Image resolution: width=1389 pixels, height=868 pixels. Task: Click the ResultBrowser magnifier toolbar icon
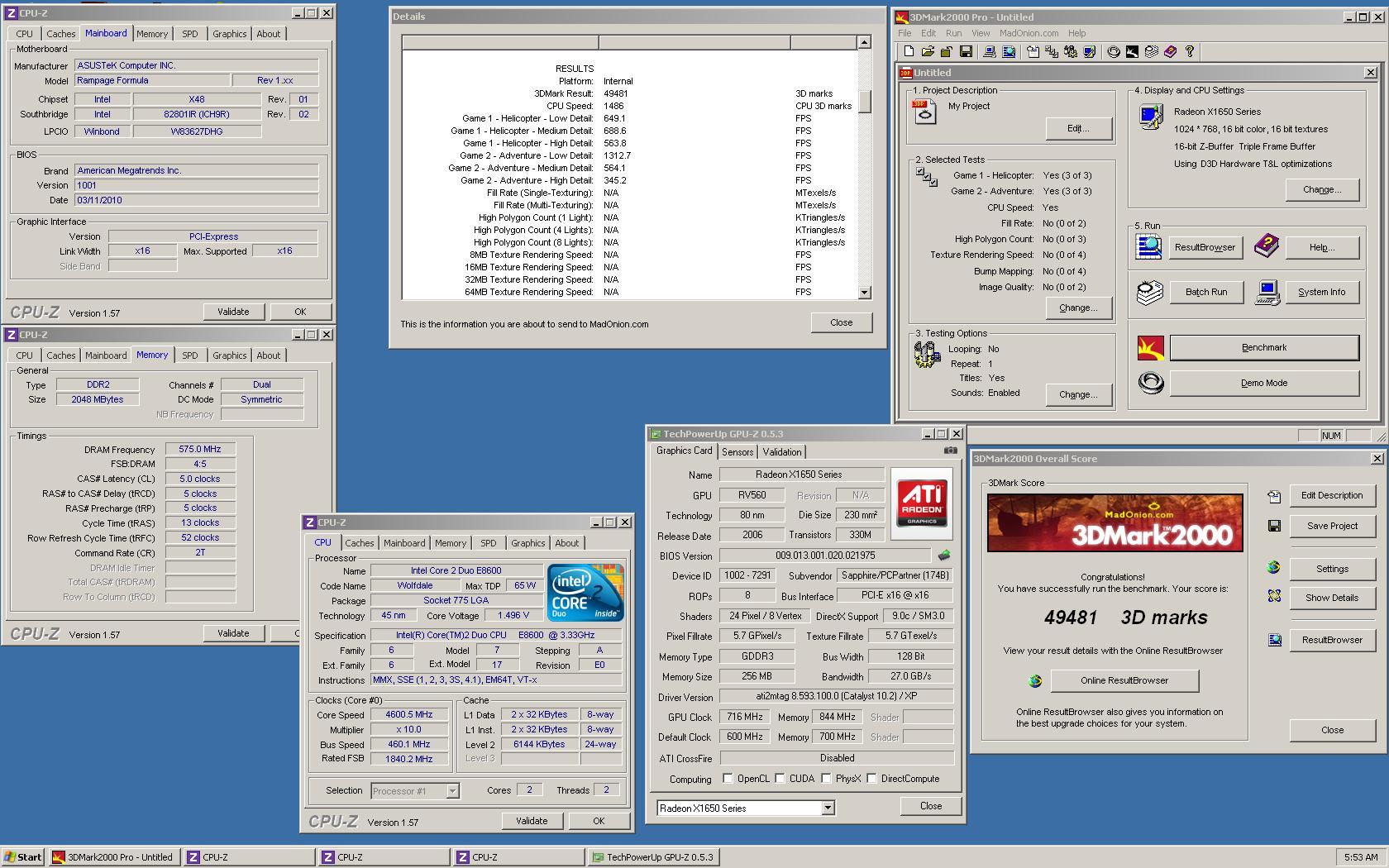pyautogui.click(x=1009, y=51)
